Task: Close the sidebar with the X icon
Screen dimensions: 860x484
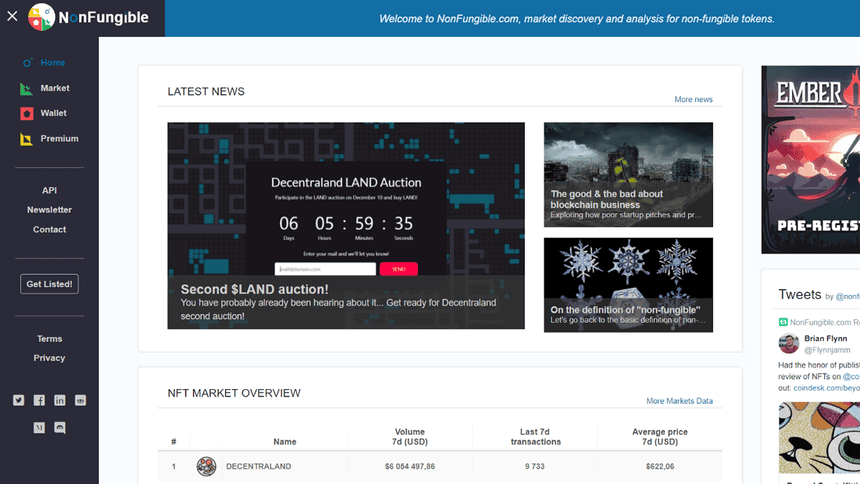Action: pos(12,18)
